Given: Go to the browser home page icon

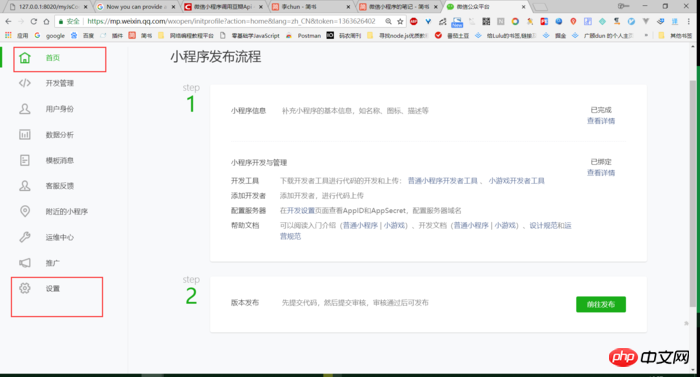Looking at the screenshot, I should (46, 21).
